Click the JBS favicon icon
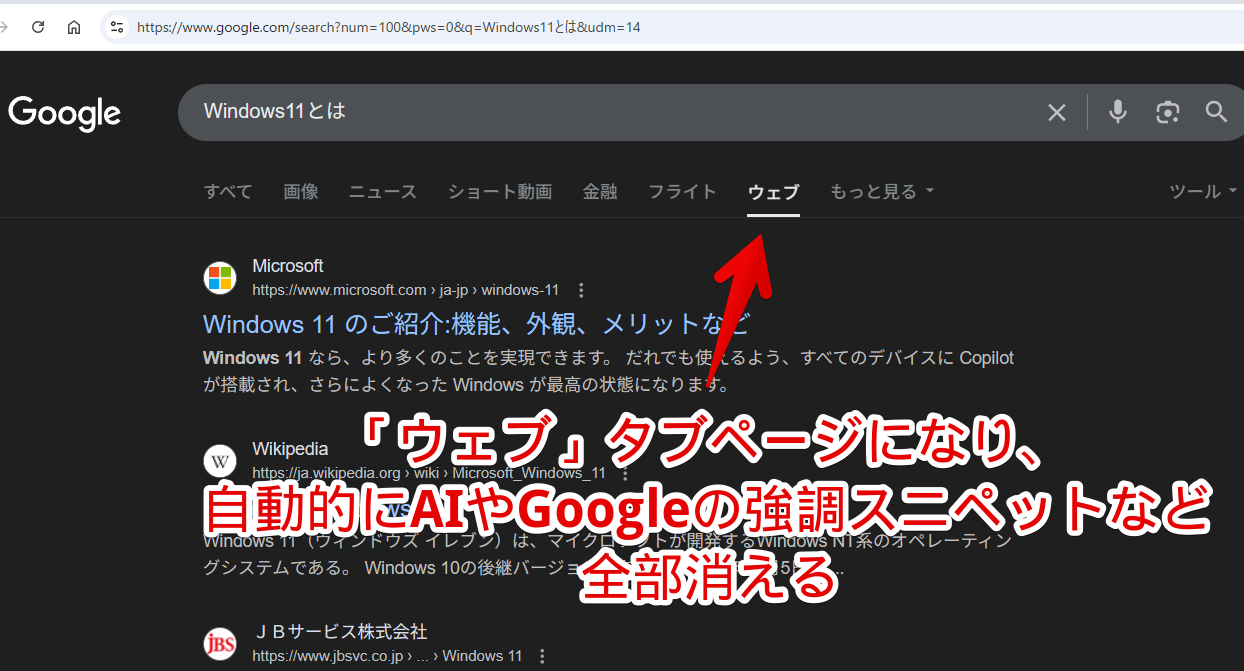The image size is (1244, 671). point(220,643)
